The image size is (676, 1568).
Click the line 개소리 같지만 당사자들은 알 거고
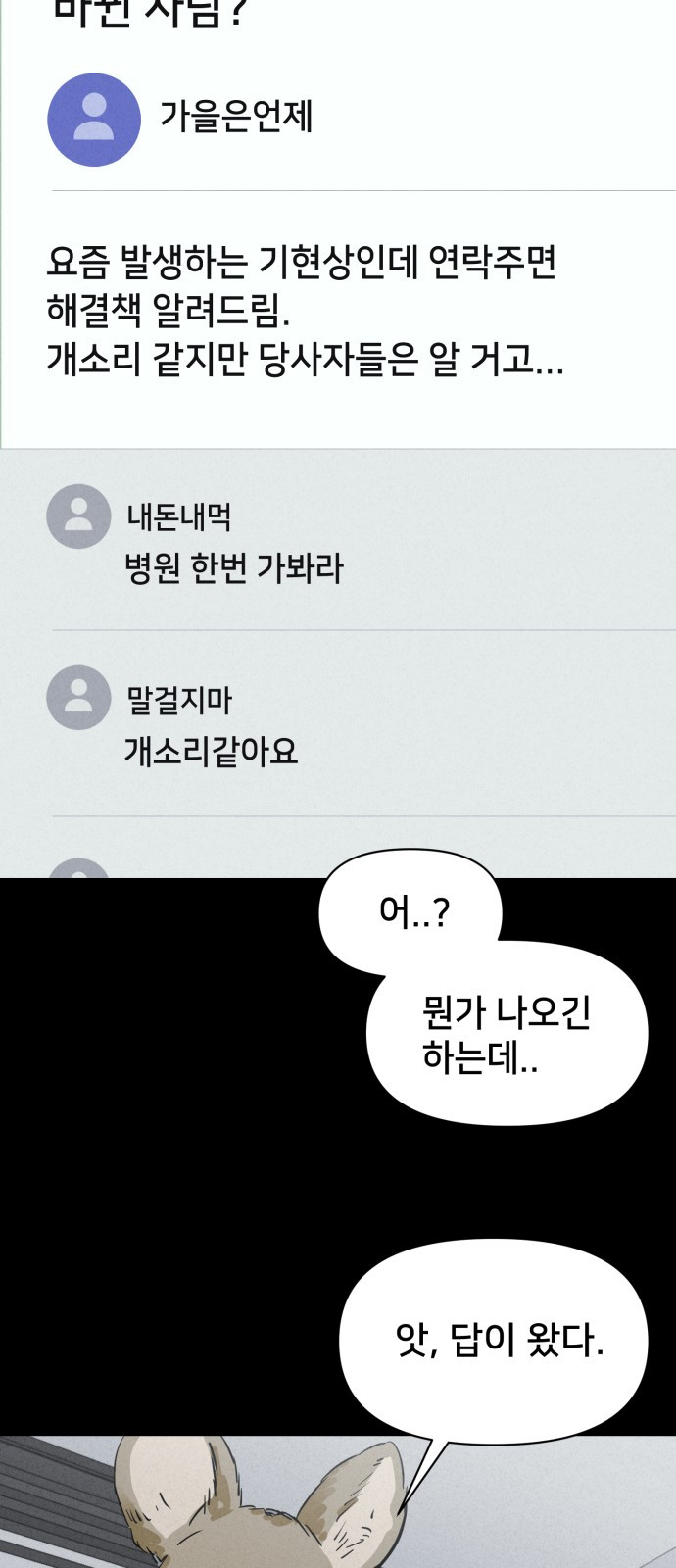click(x=305, y=360)
